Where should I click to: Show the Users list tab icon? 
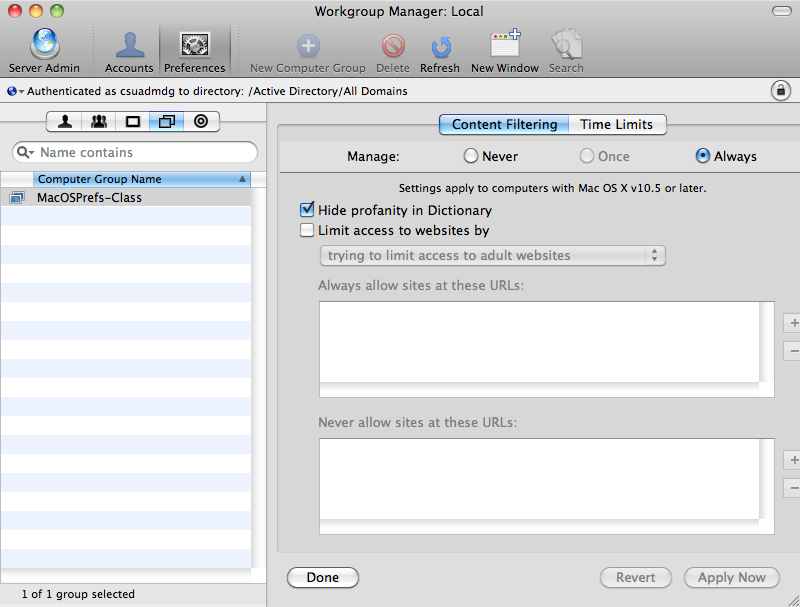pyautogui.click(x=65, y=121)
